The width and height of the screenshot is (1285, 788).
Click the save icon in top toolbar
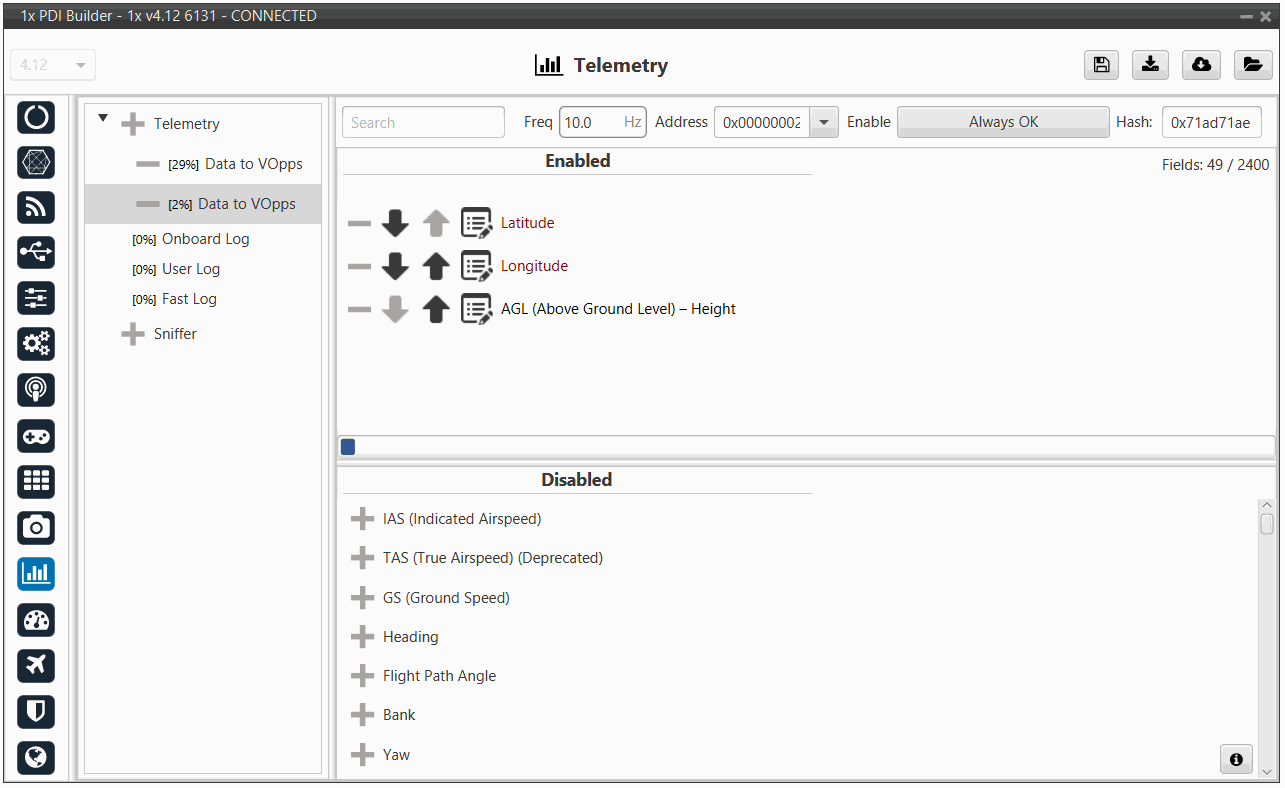pyautogui.click(x=1101, y=65)
